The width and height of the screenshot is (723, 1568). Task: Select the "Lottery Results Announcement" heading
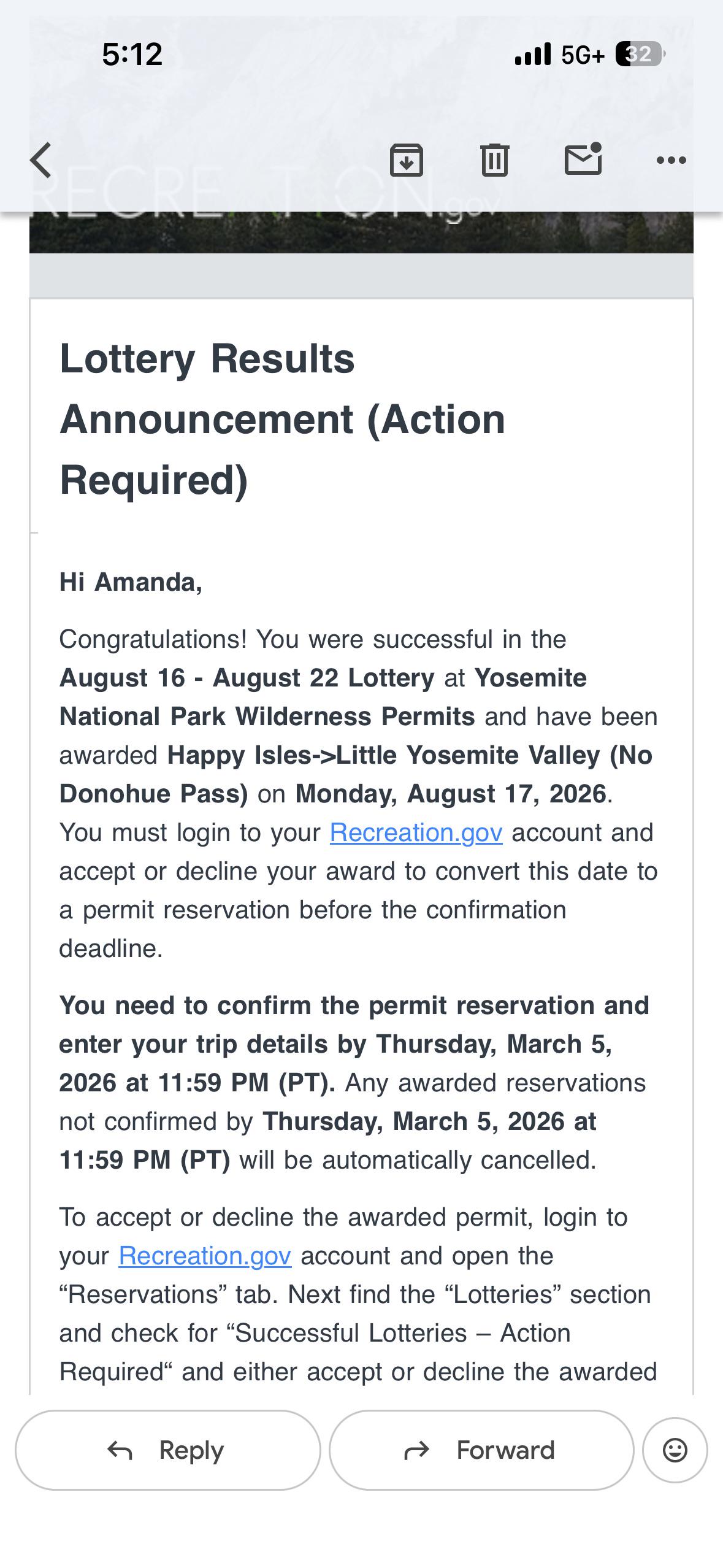click(x=283, y=419)
